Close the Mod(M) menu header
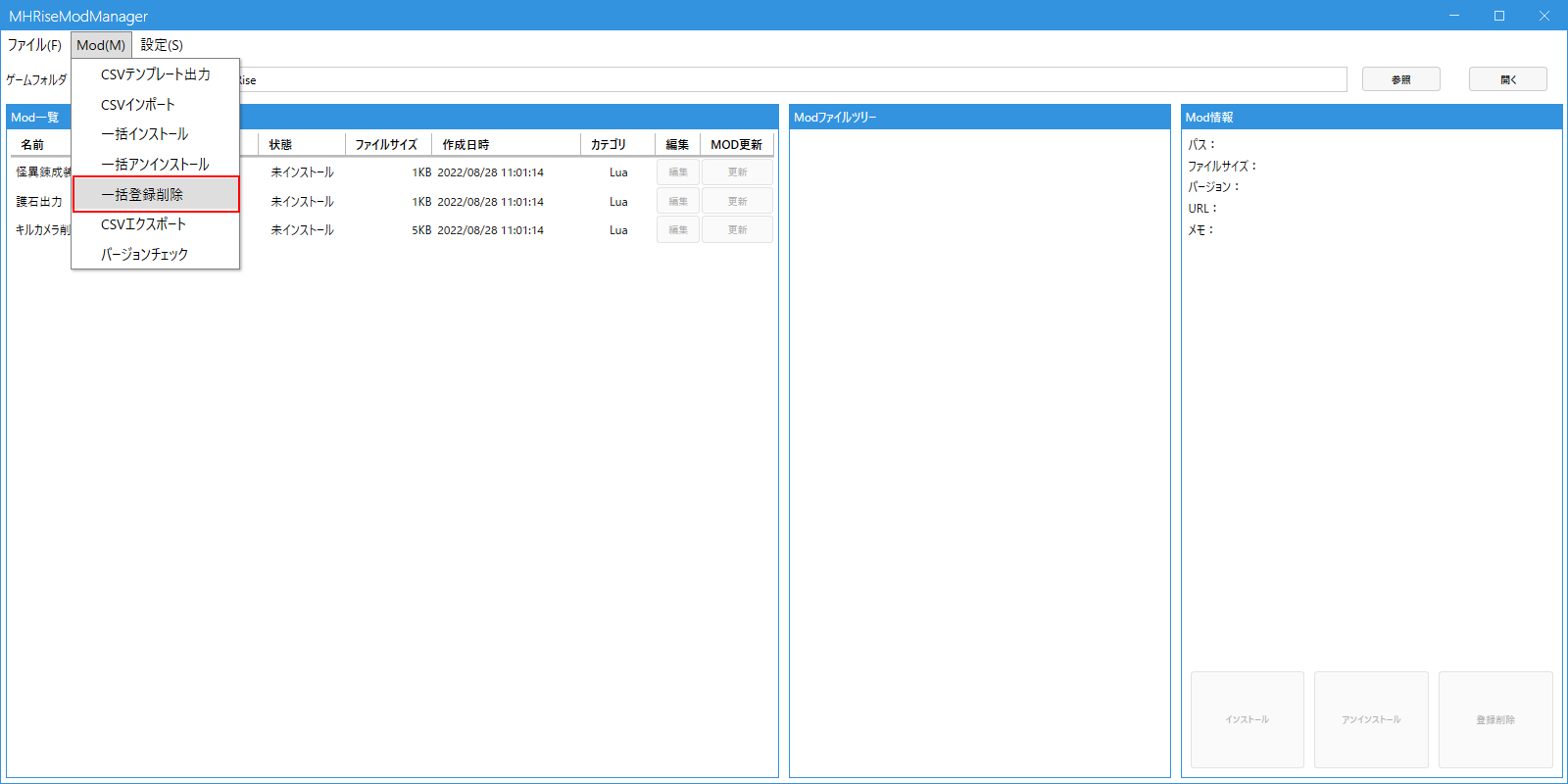 coord(101,45)
